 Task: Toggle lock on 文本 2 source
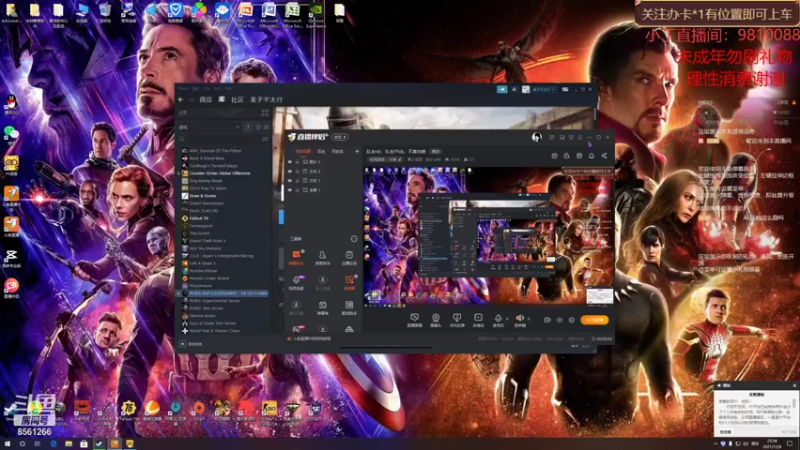pyautogui.click(x=297, y=171)
